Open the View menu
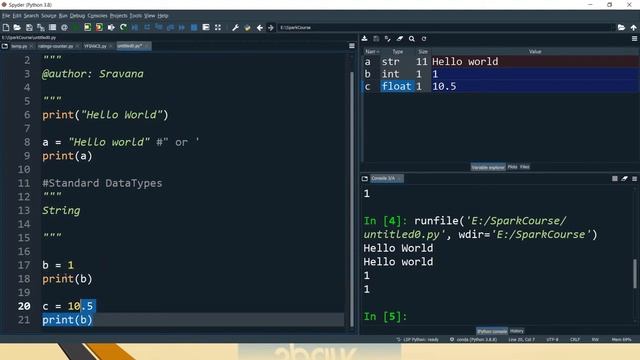 point(149,16)
